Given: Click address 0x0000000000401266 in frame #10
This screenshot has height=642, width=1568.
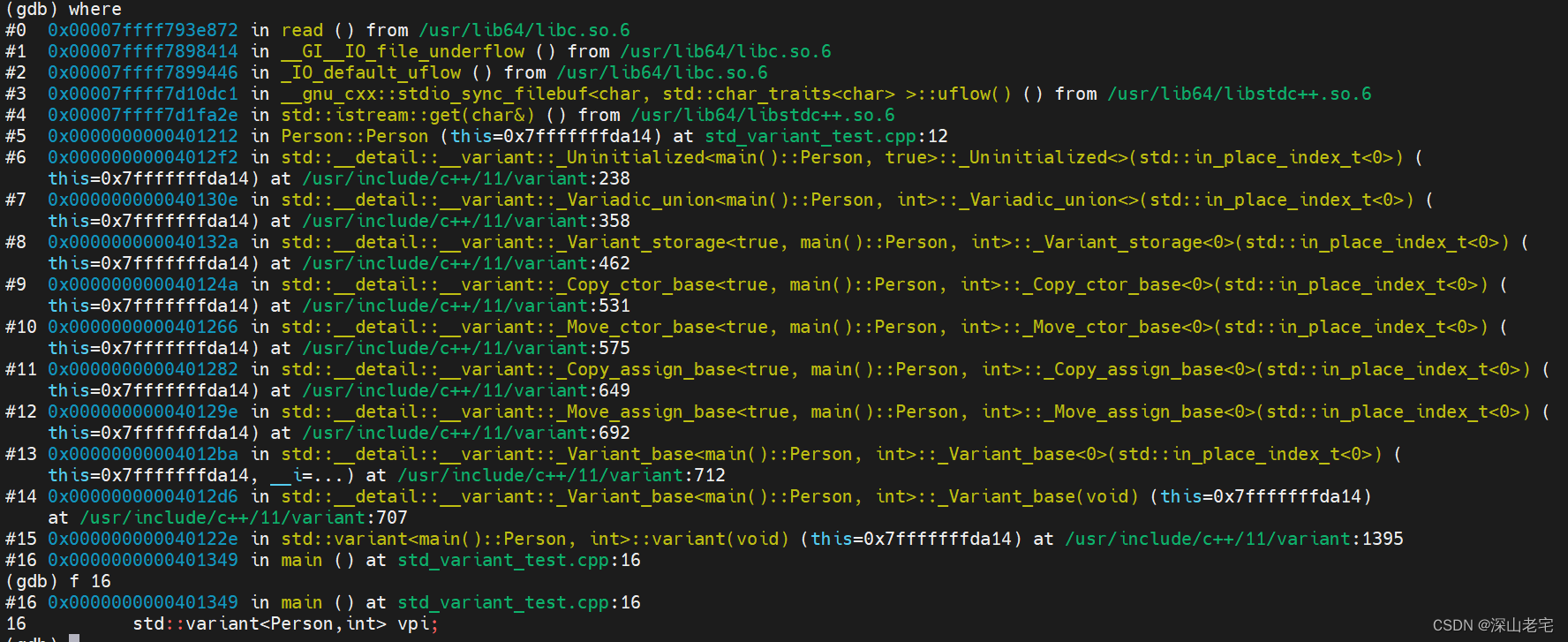Looking at the screenshot, I should click(143, 327).
